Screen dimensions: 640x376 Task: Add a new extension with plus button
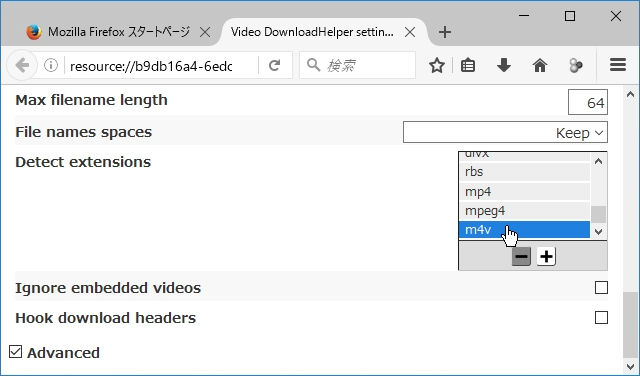(546, 256)
